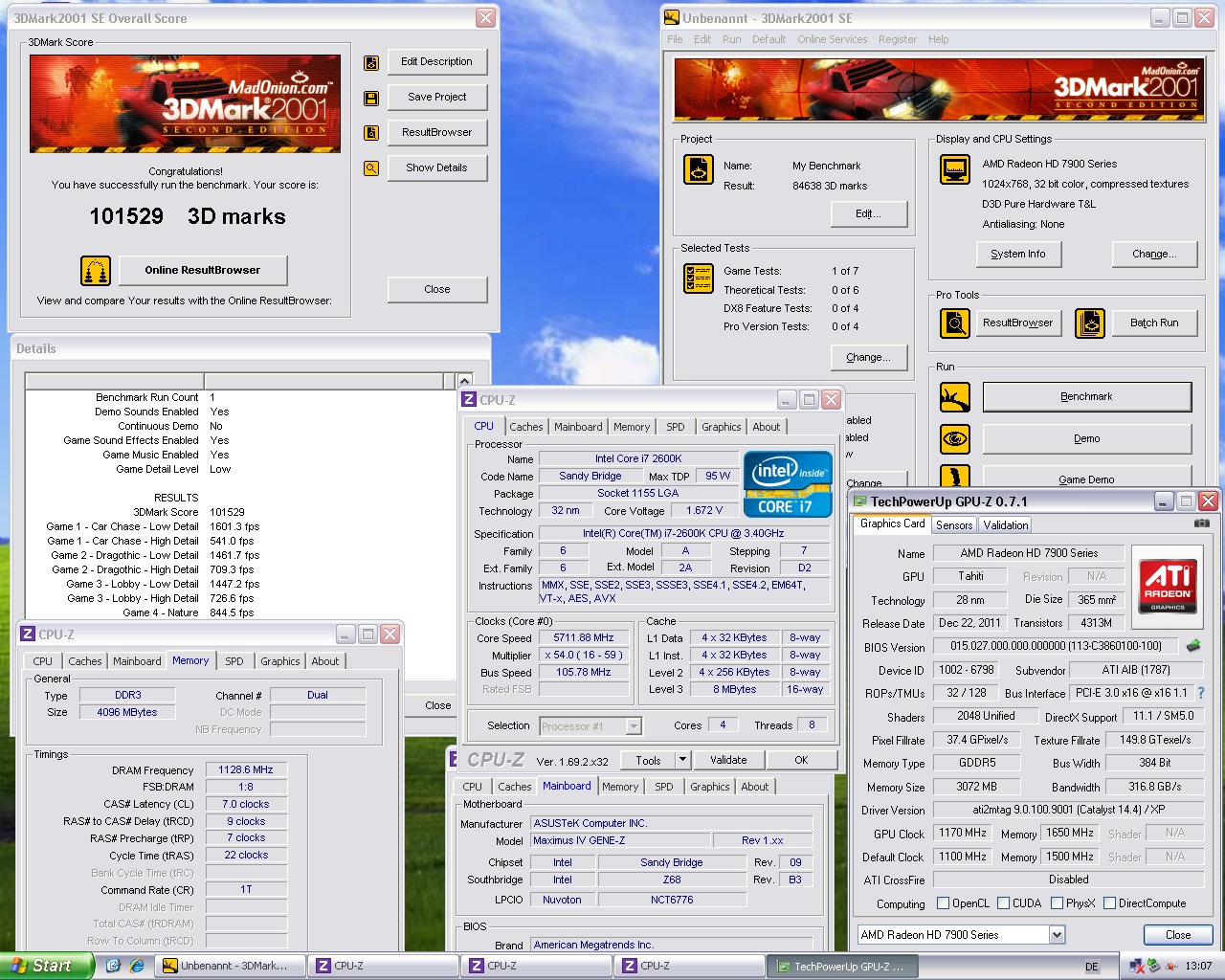Click the GPU-Z screenshot camera icon

coord(1202,523)
